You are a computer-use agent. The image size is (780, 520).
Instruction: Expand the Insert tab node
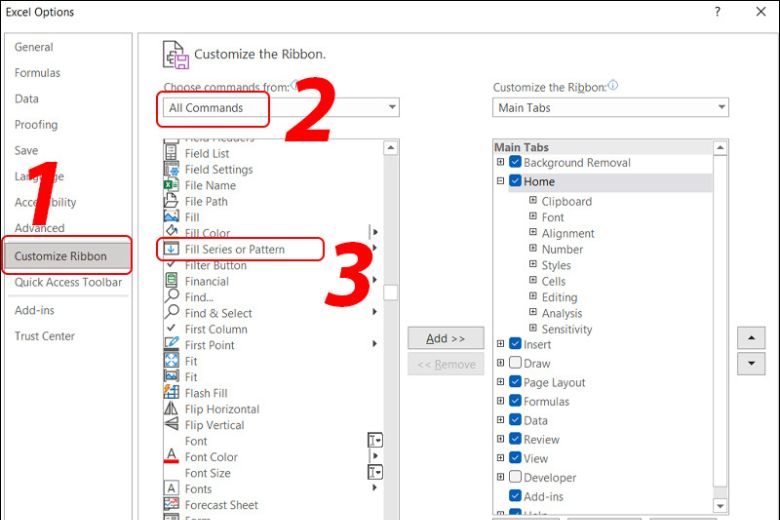[x=500, y=343]
